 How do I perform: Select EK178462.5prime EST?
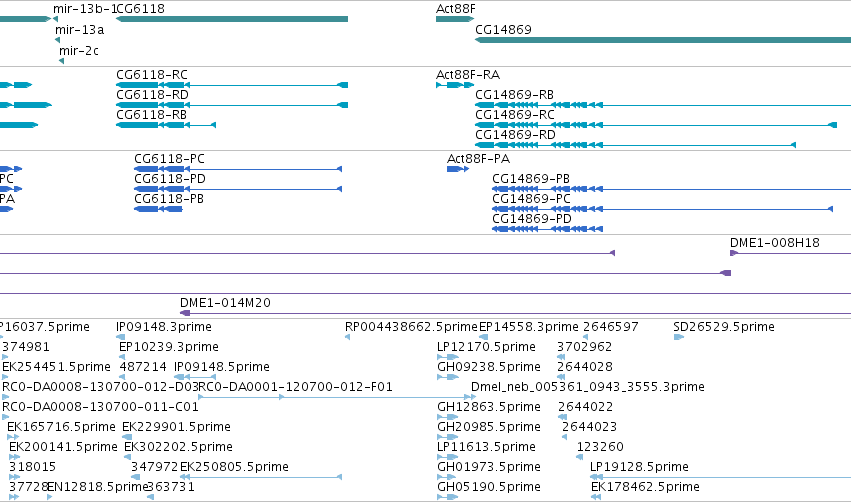tap(596, 497)
